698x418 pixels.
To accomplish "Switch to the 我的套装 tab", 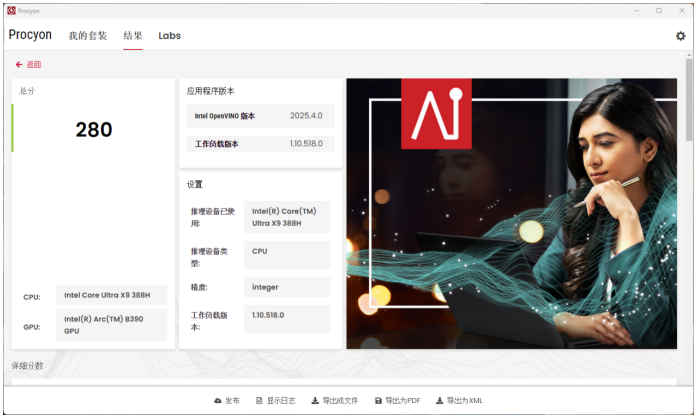I will (x=88, y=36).
